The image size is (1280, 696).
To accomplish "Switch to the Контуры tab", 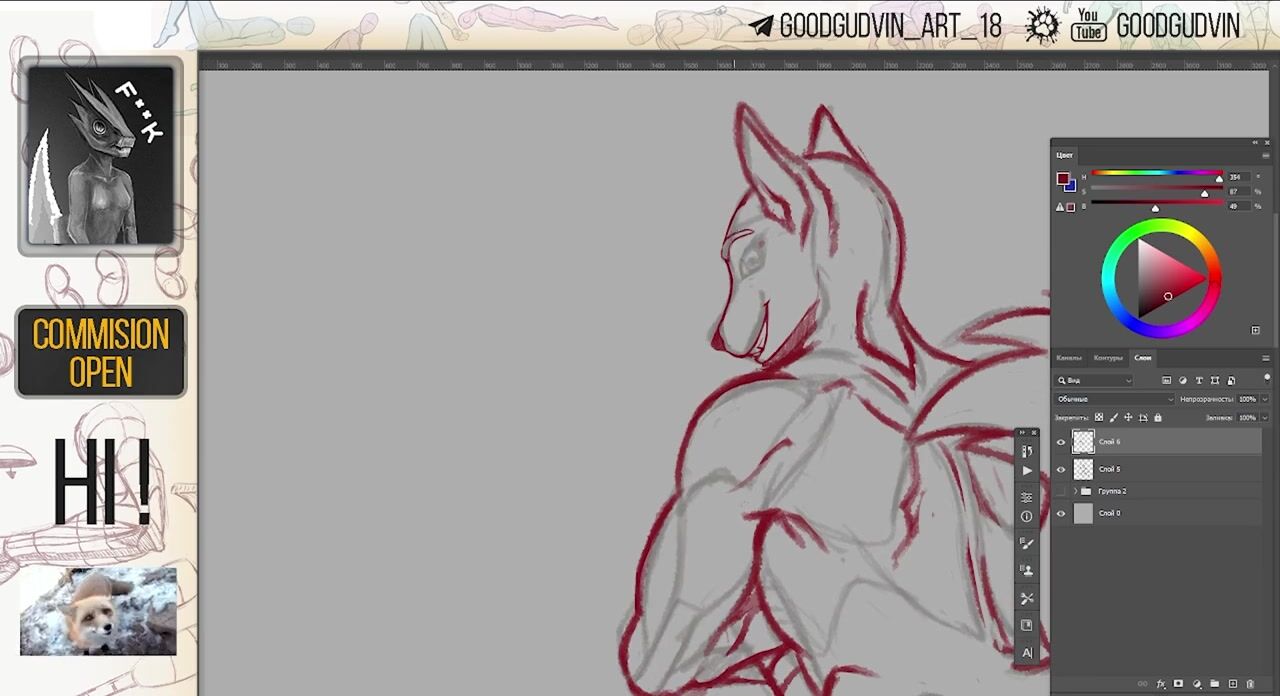I will point(1107,358).
